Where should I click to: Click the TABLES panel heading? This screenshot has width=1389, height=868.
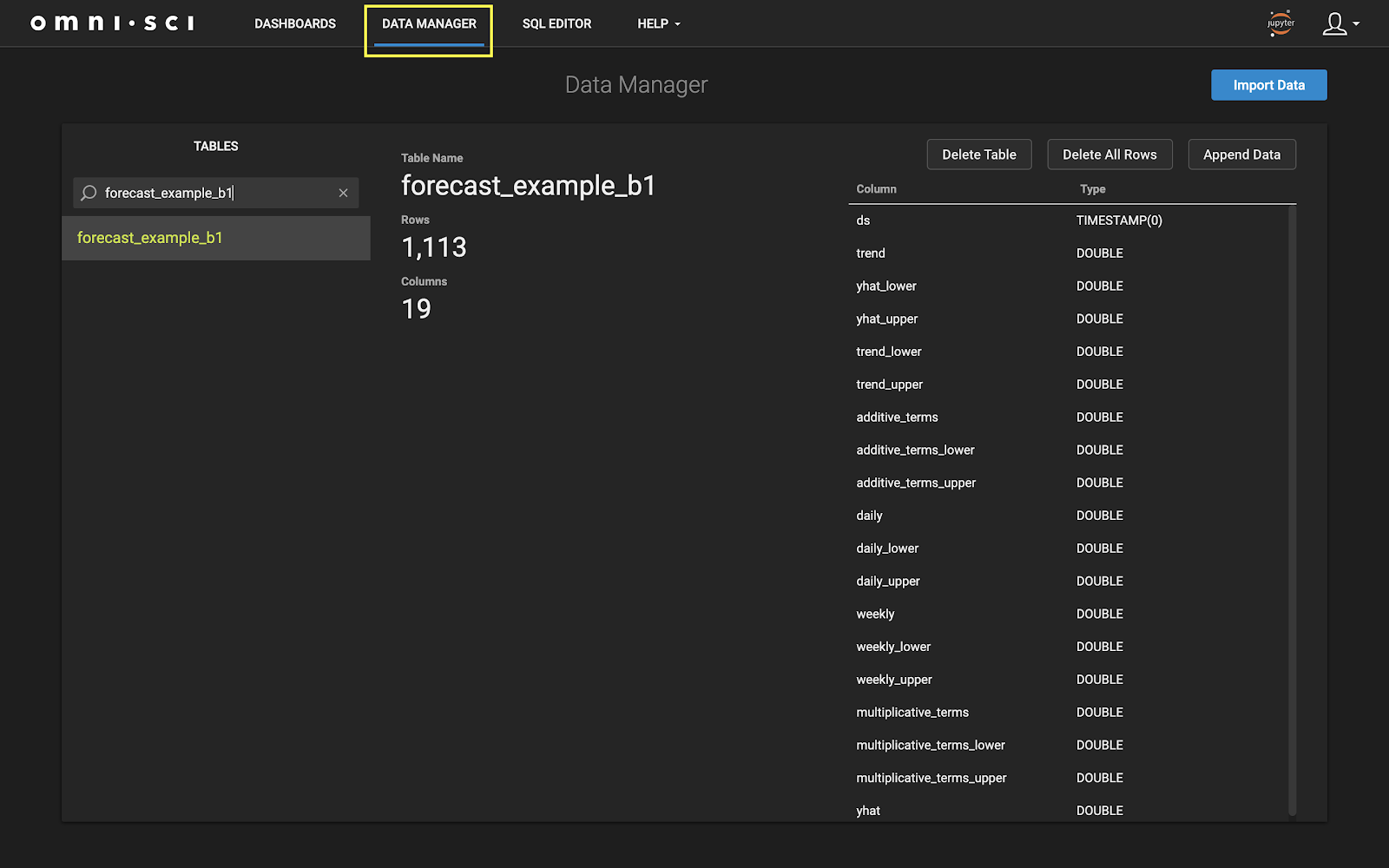pos(216,146)
